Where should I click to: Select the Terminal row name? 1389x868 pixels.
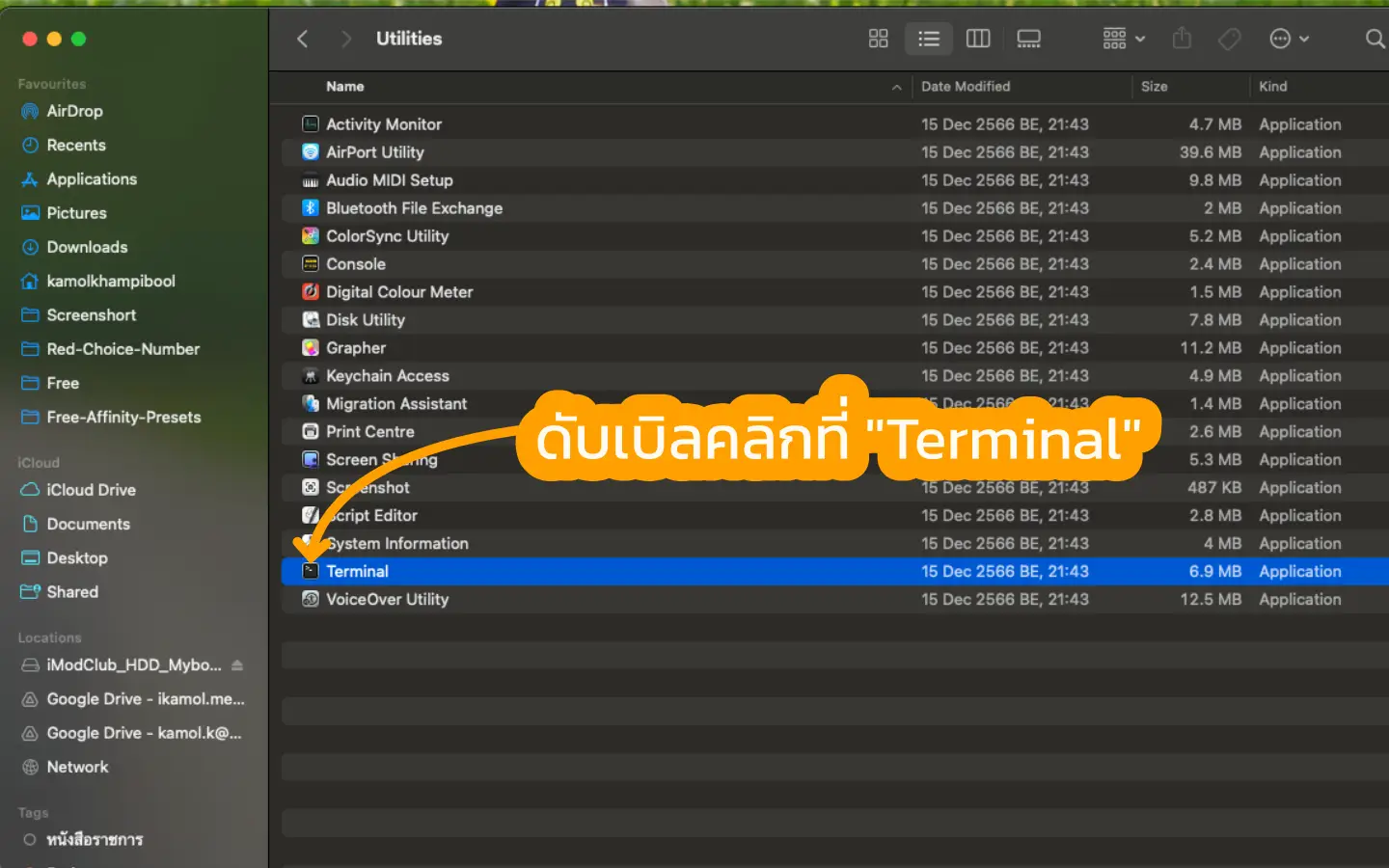pyautogui.click(x=358, y=572)
